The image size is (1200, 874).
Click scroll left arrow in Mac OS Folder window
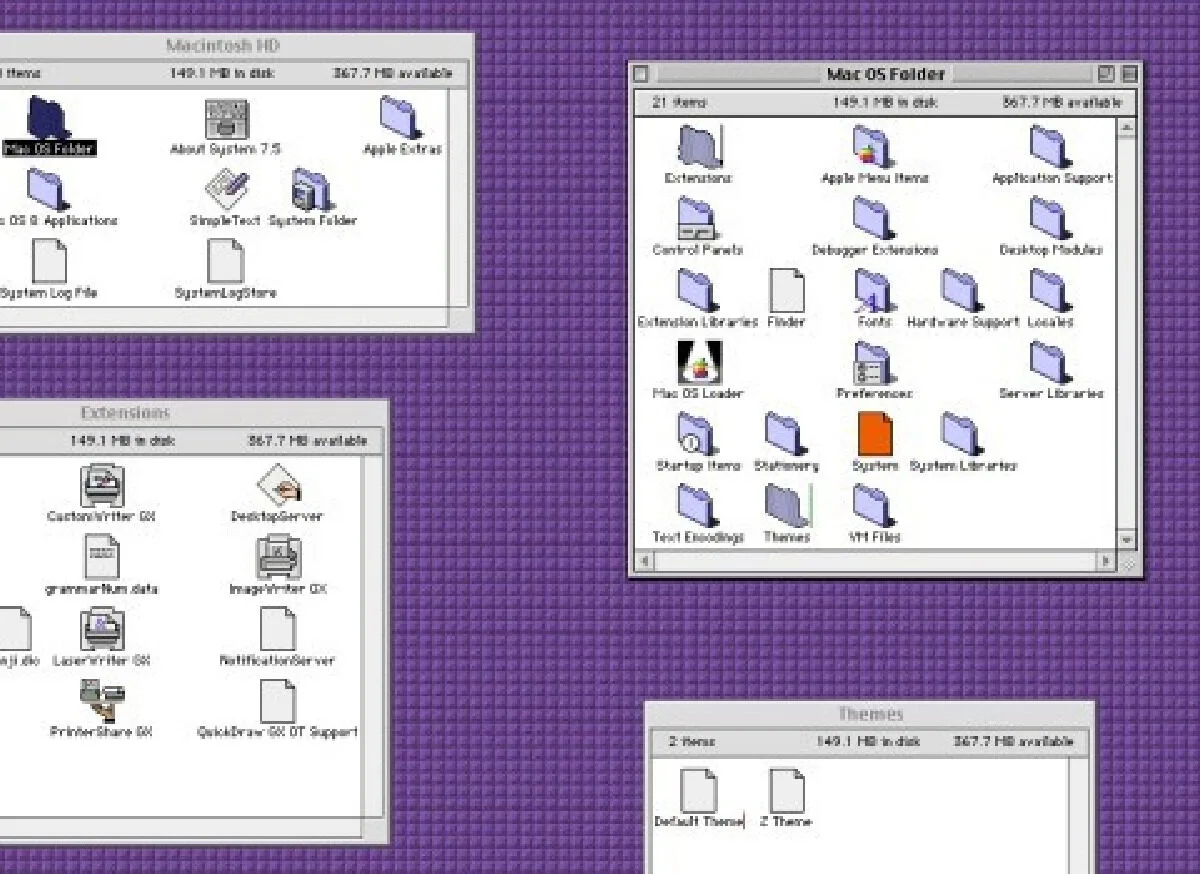pyautogui.click(x=644, y=561)
